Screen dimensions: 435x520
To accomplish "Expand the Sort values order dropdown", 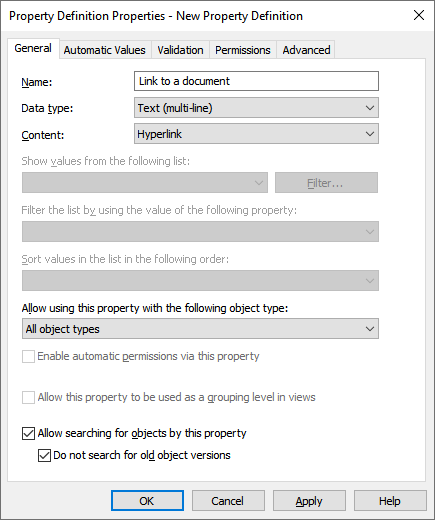I will pyautogui.click(x=200, y=280).
